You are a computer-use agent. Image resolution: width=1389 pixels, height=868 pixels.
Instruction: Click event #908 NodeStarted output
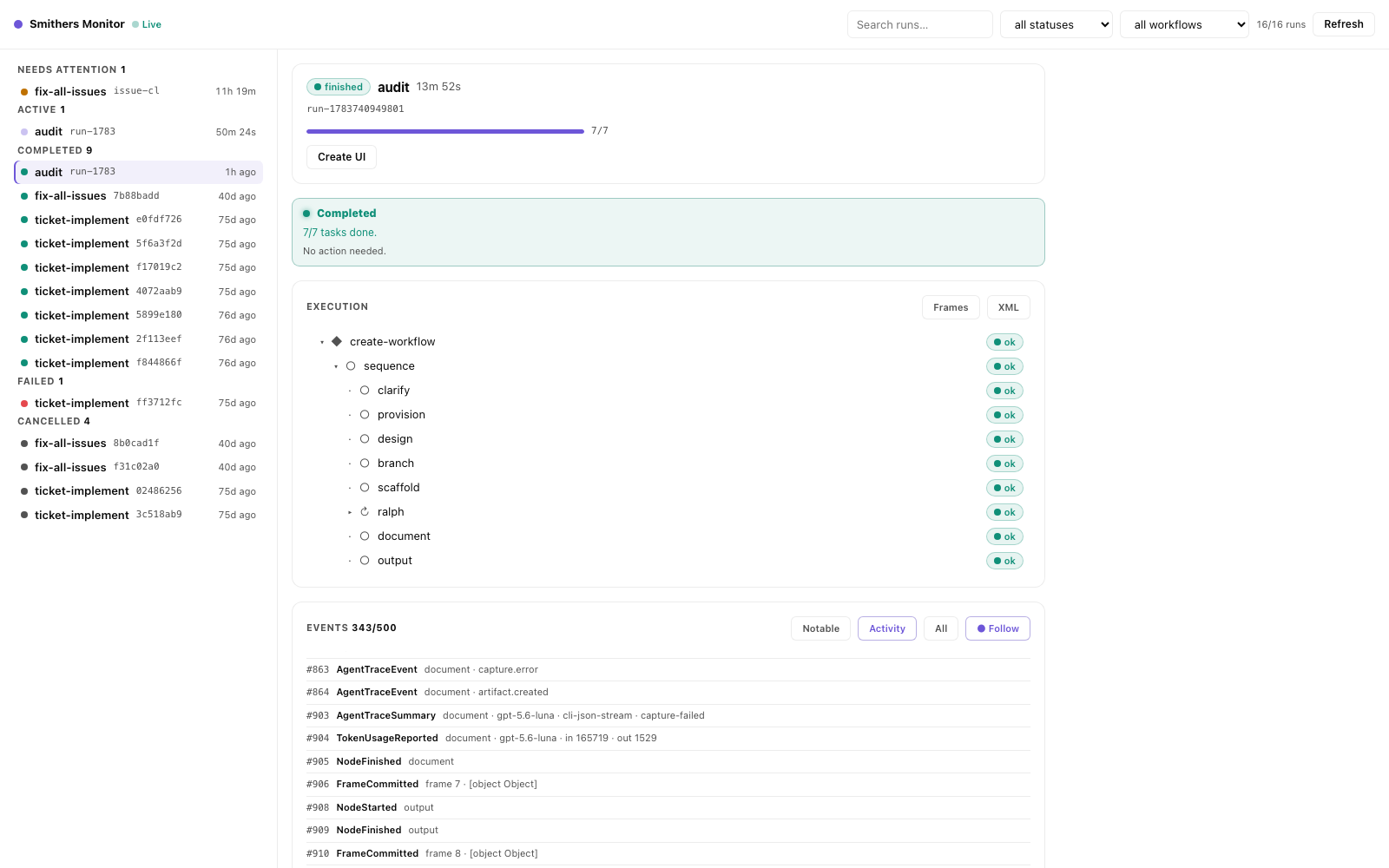[x=668, y=807]
